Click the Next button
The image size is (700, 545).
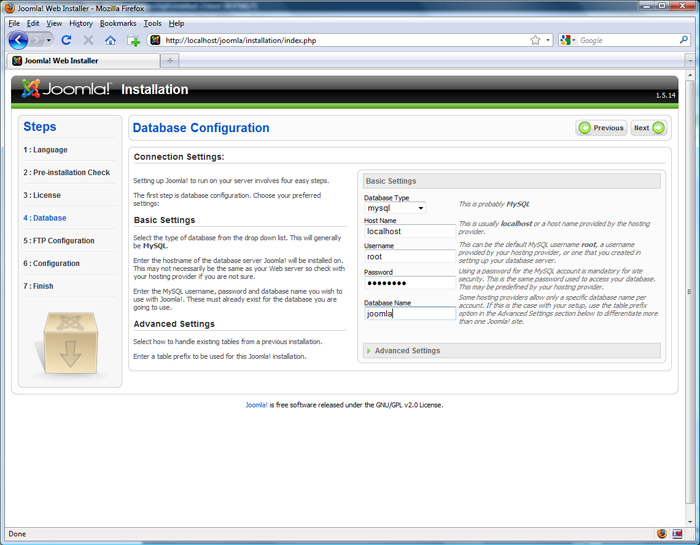click(x=649, y=128)
